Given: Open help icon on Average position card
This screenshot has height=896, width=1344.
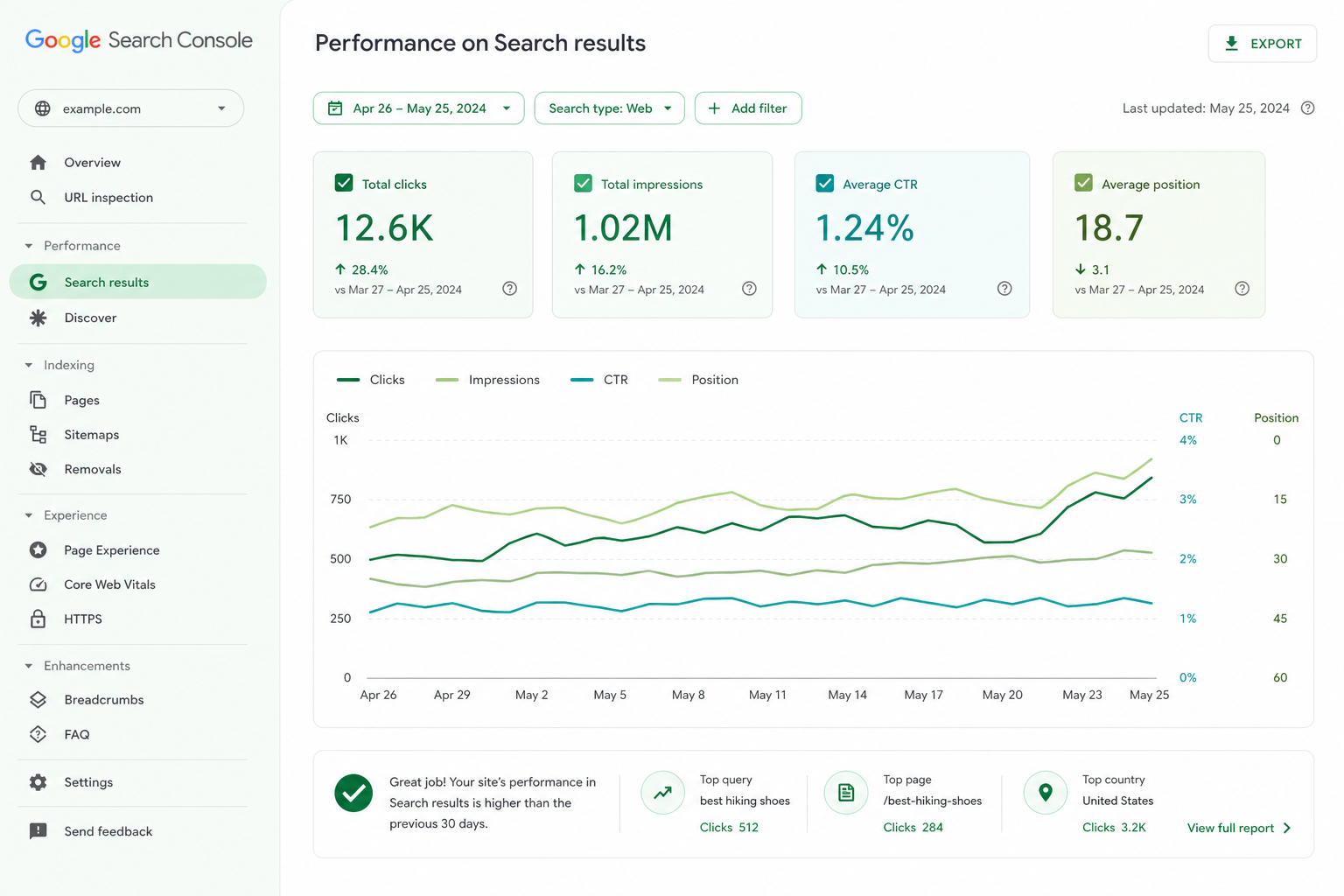Looking at the screenshot, I should tap(1242, 289).
